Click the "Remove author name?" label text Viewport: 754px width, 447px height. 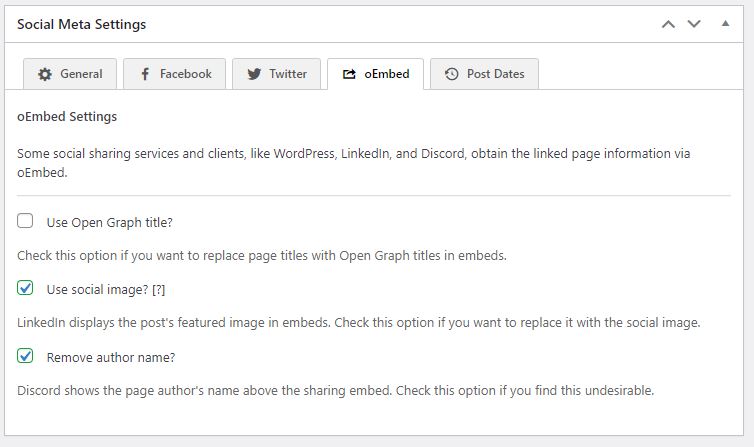[x=111, y=358]
